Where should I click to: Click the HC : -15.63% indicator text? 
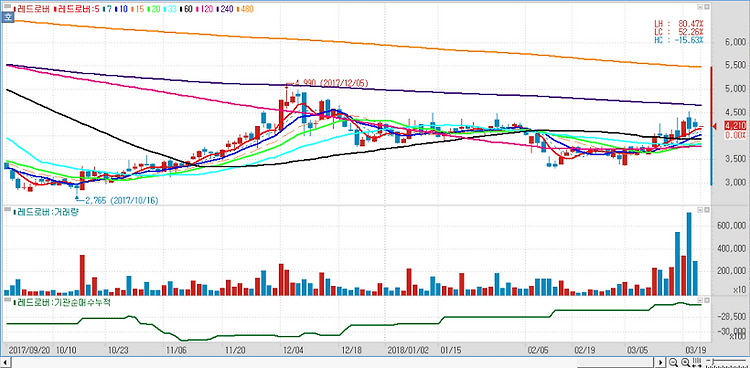pos(679,40)
